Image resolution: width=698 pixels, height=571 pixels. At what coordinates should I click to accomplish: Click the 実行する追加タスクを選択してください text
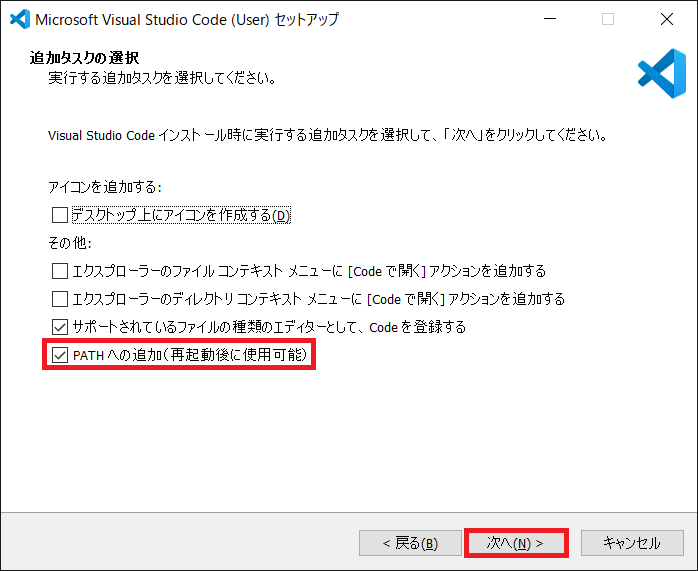(162, 78)
